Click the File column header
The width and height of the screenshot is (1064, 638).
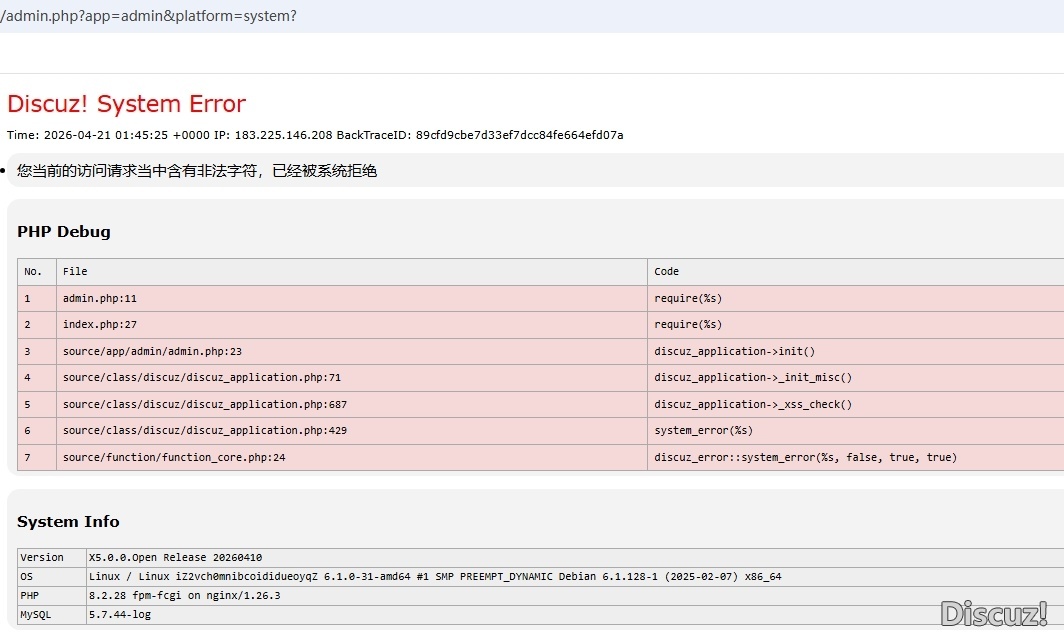[x=75, y=271]
